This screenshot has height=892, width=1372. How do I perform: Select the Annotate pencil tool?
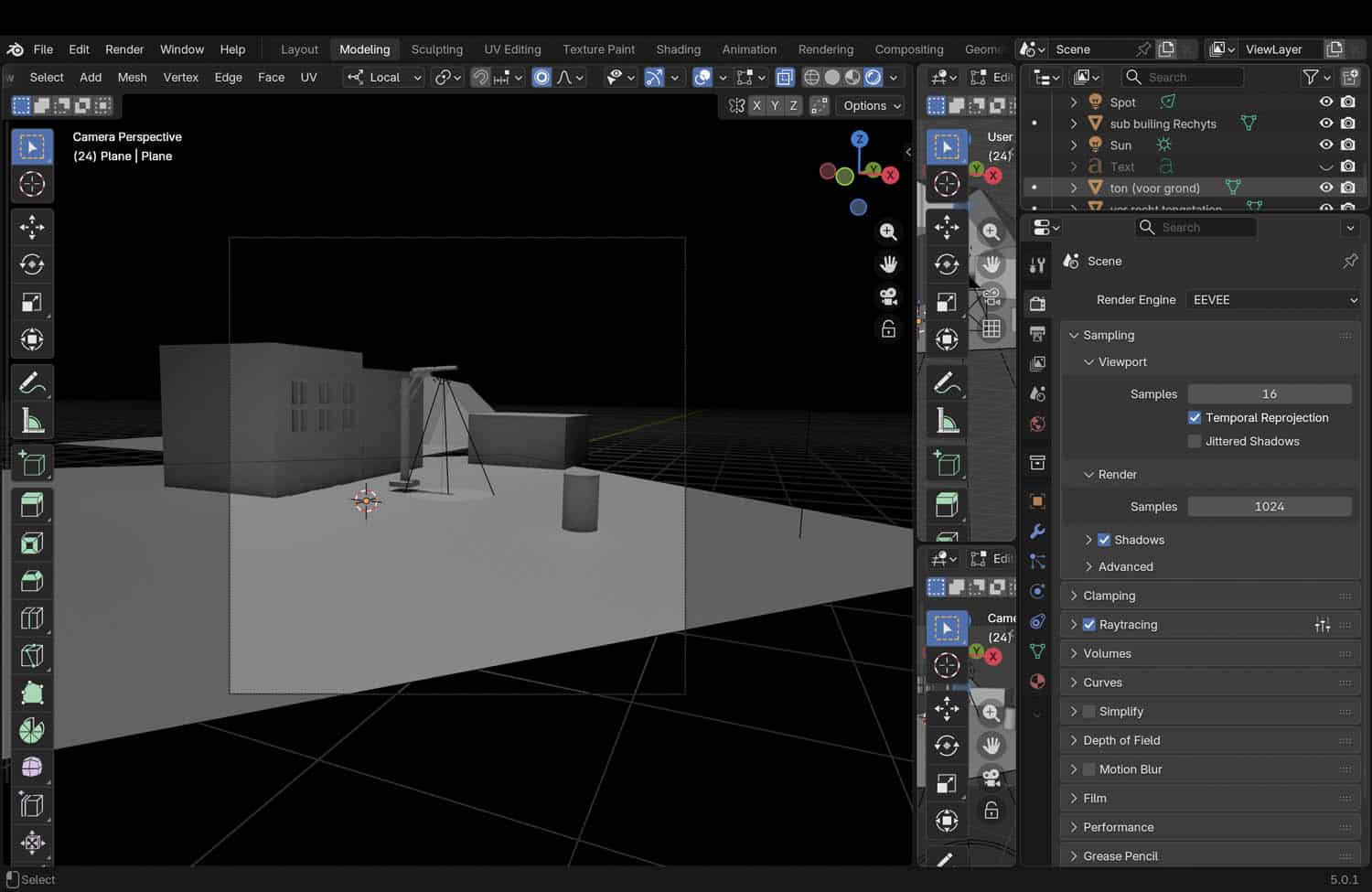pos(32,382)
